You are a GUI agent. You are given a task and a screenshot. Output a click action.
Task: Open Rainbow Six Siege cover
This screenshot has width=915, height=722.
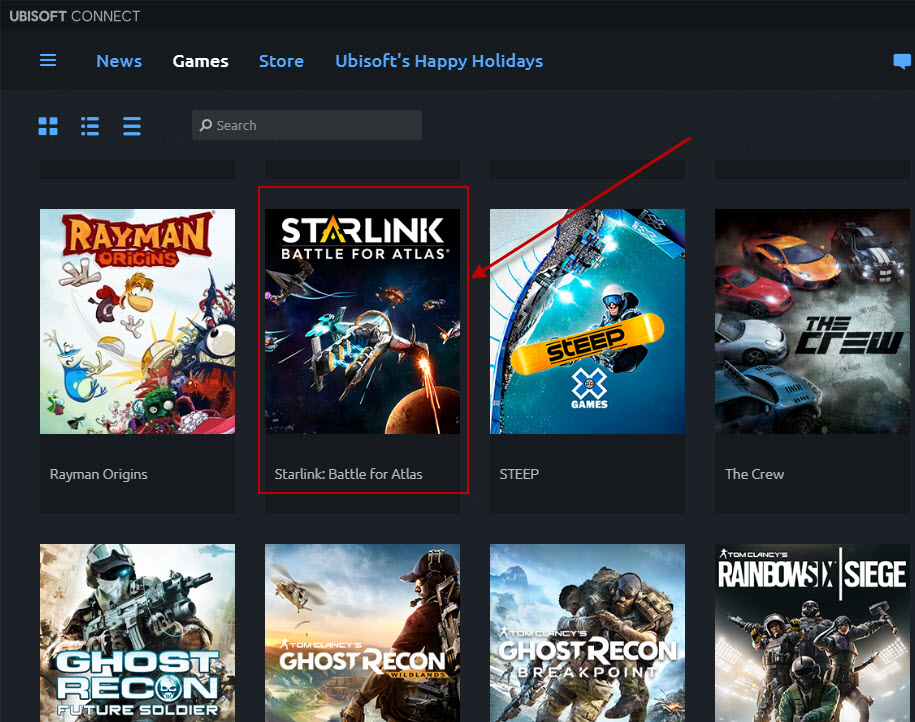point(812,633)
